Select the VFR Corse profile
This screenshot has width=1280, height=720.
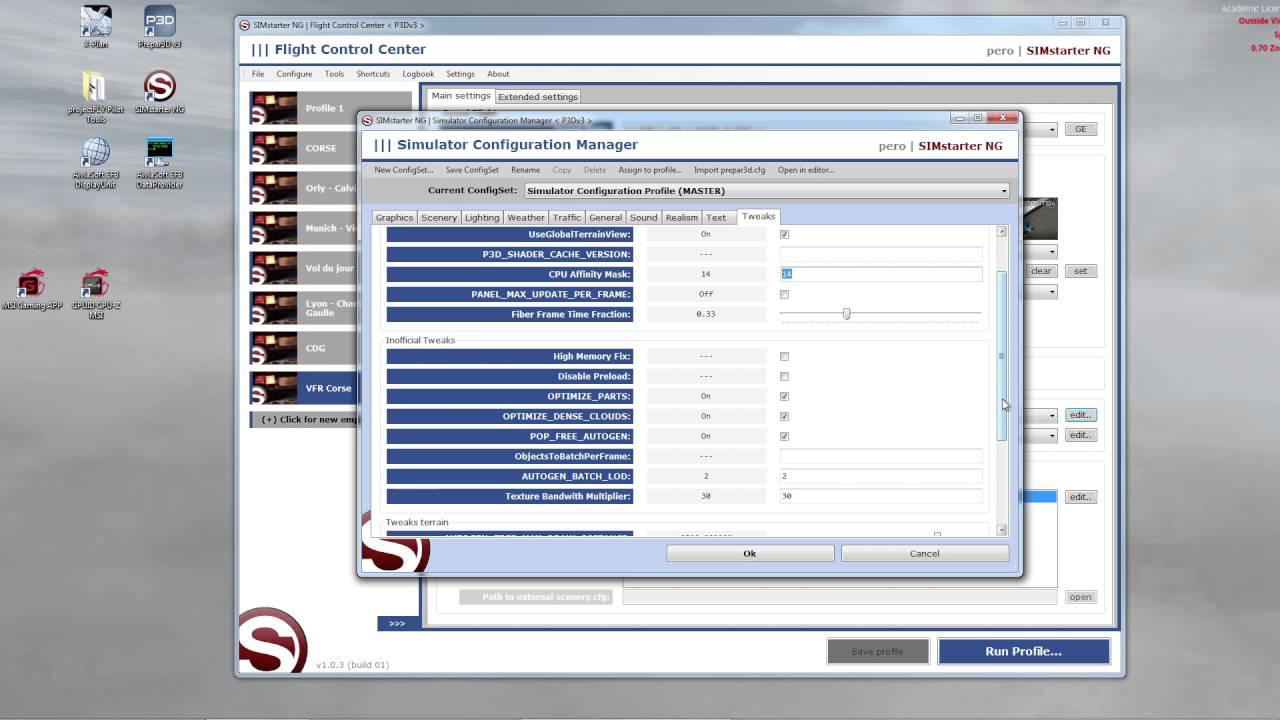pyautogui.click(x=330, y=388)
